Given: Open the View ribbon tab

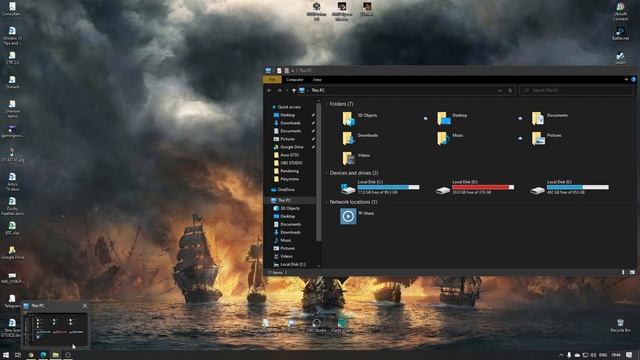Looking at the screenshot, I should coord(317,80).
